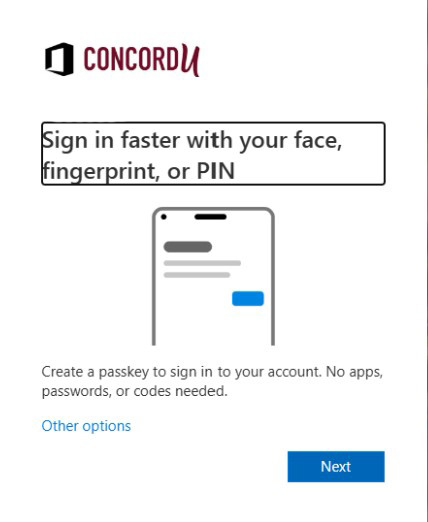This screenshot has width=428, height=522.
Task: Click the phone illustration's camera dot
Action: tap(164, 217)
